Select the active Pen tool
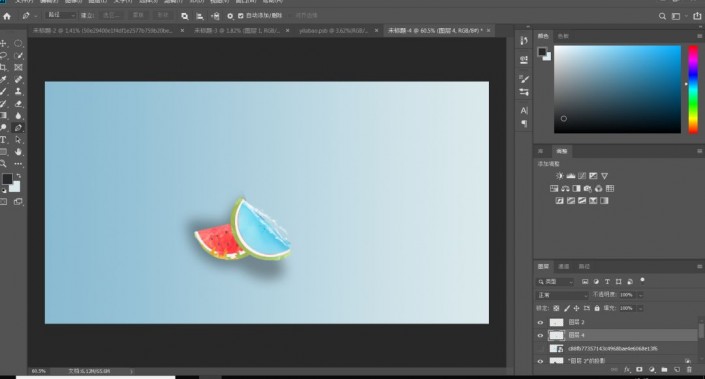 coord(18,128)
